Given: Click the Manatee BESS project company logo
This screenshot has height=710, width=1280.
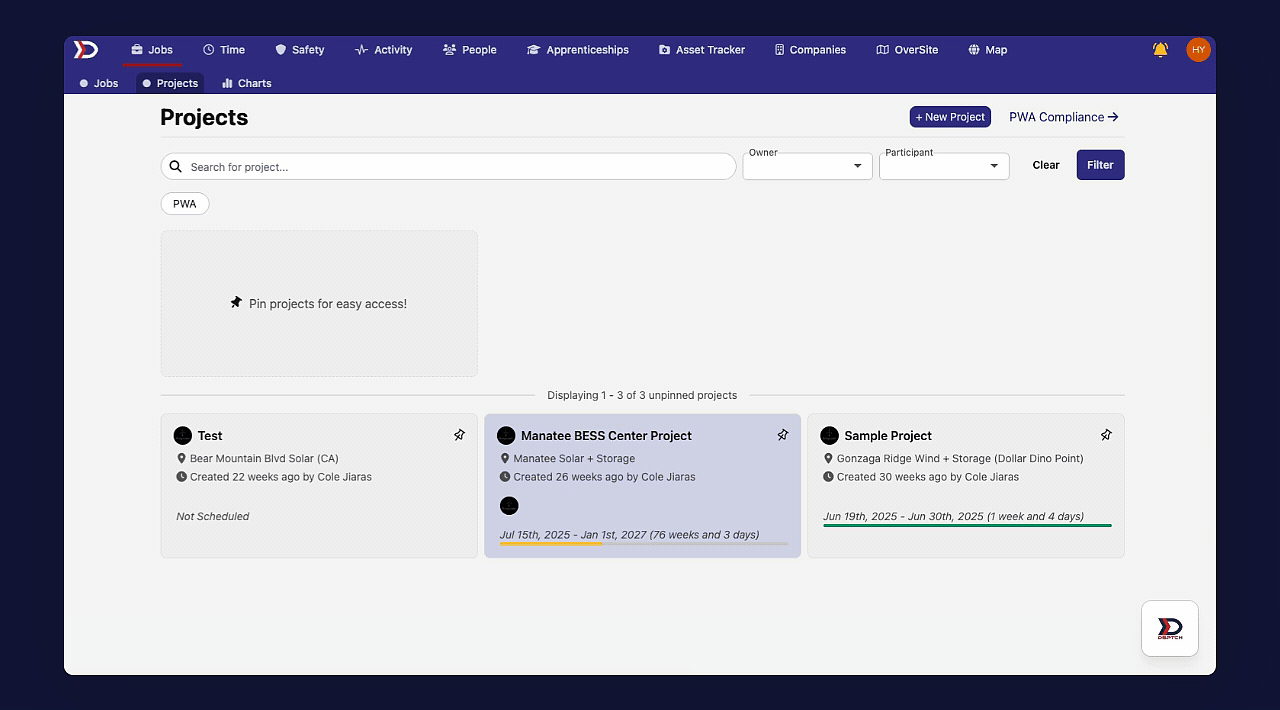Looking at the screenshot, I should click(506, 436).
